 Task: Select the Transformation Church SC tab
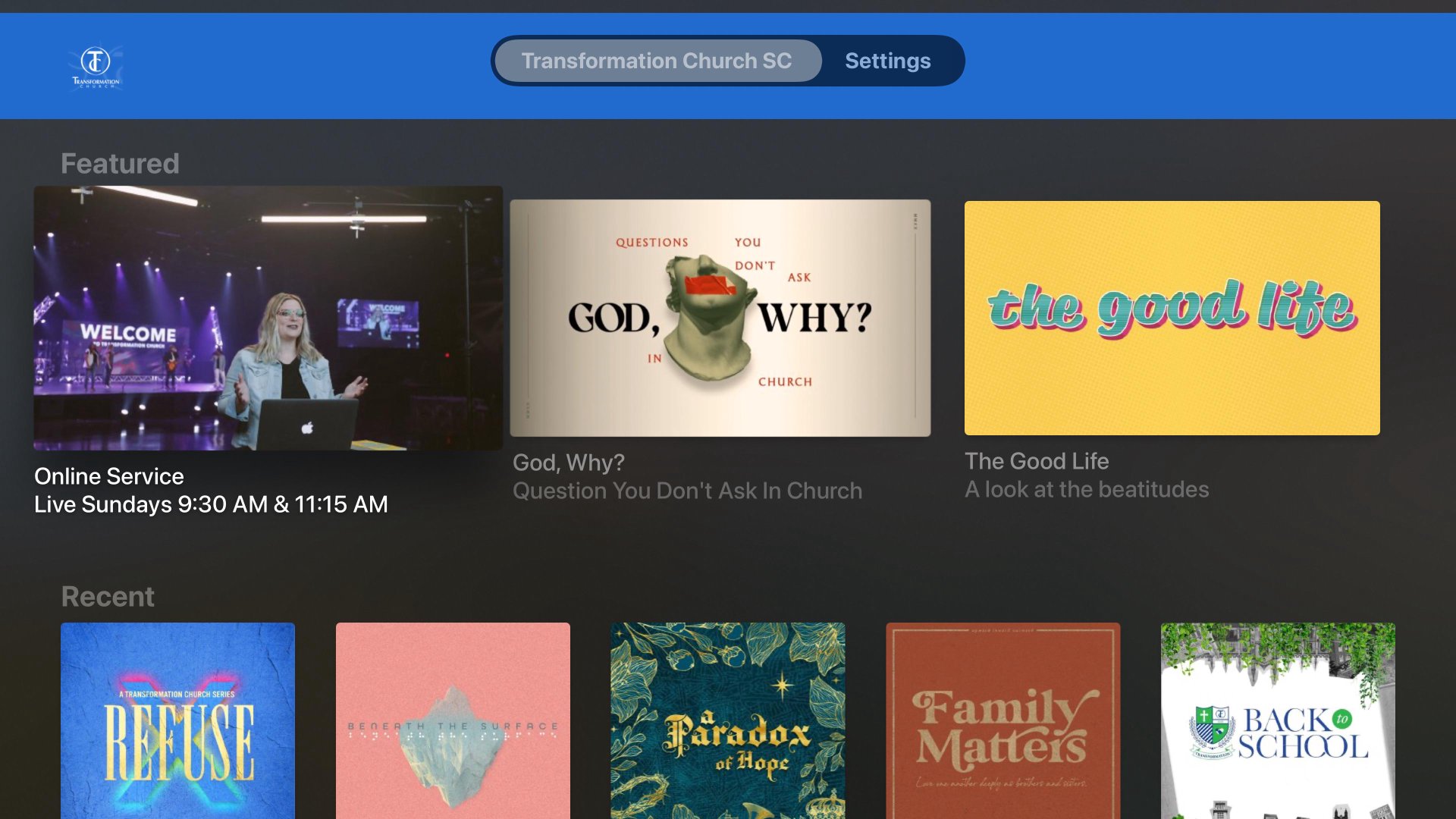tap(656, 61)
